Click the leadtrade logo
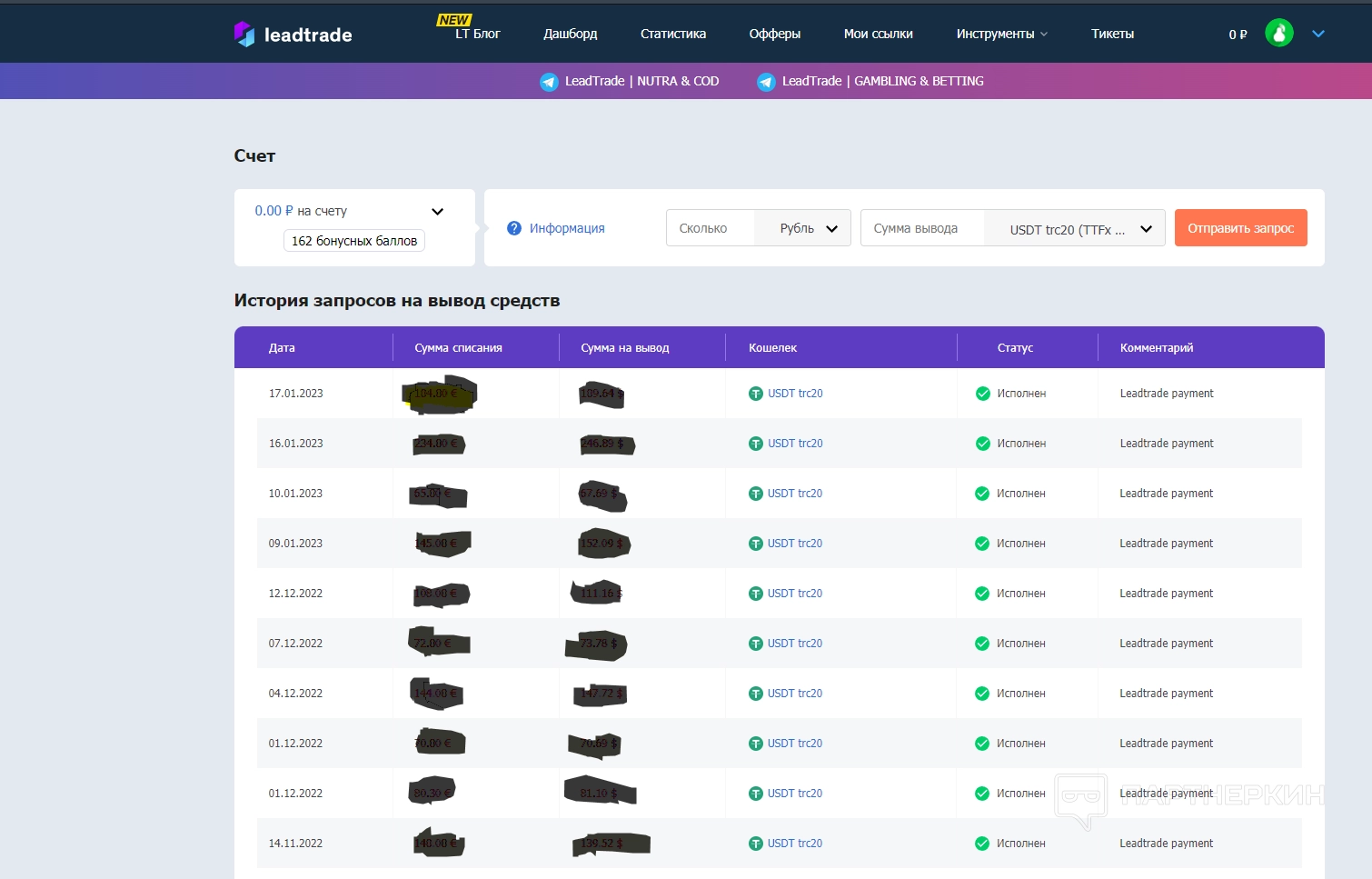Screen dimensions: 1372x879 (x=293, y=35)
